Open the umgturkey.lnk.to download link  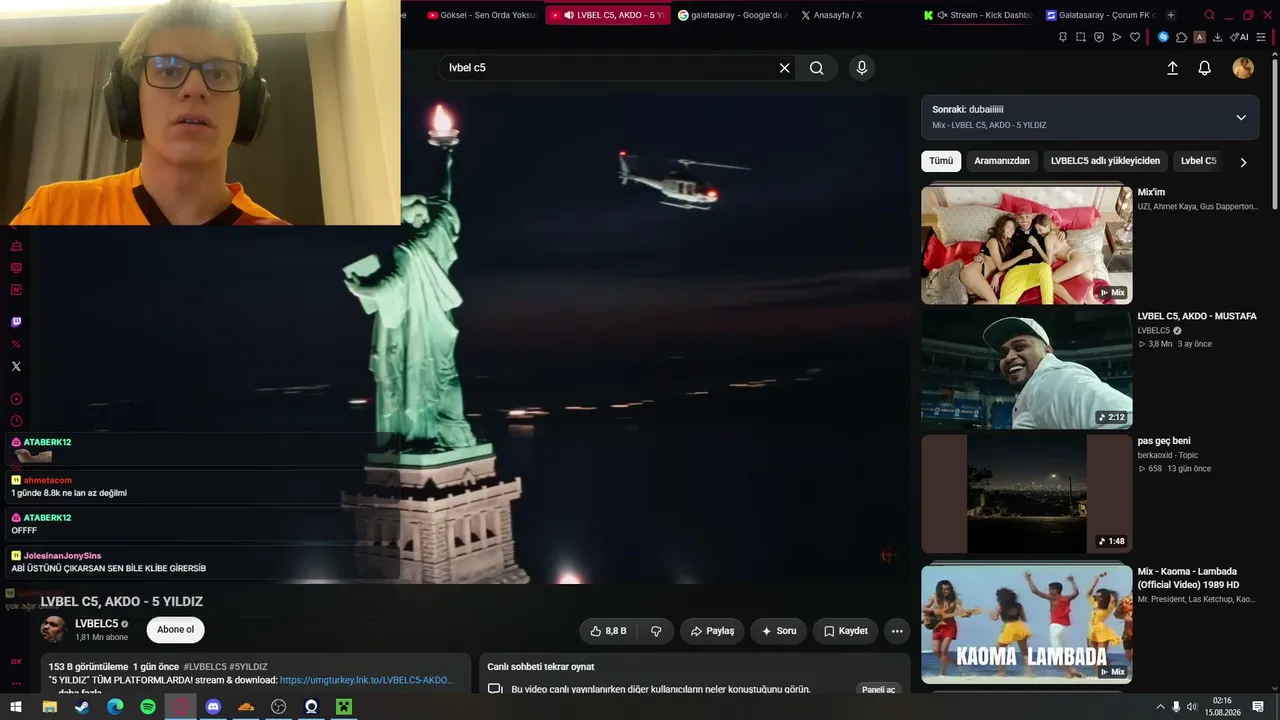click(x=366, y=680)
